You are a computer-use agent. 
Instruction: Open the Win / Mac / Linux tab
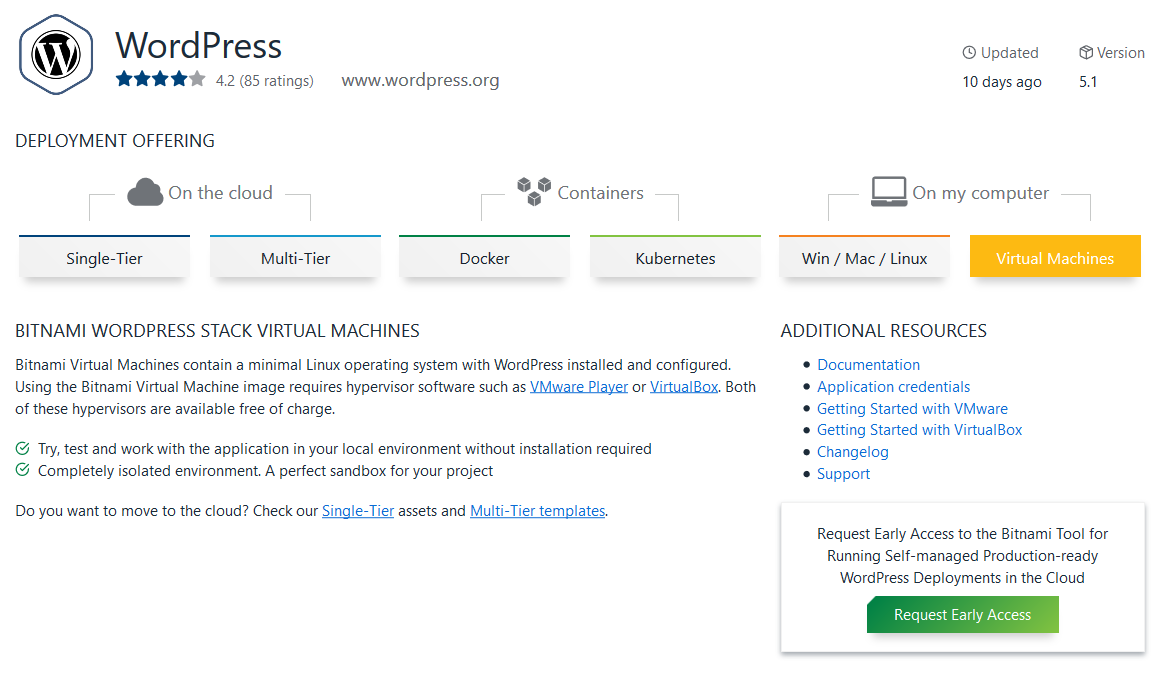tap(864, 257)
